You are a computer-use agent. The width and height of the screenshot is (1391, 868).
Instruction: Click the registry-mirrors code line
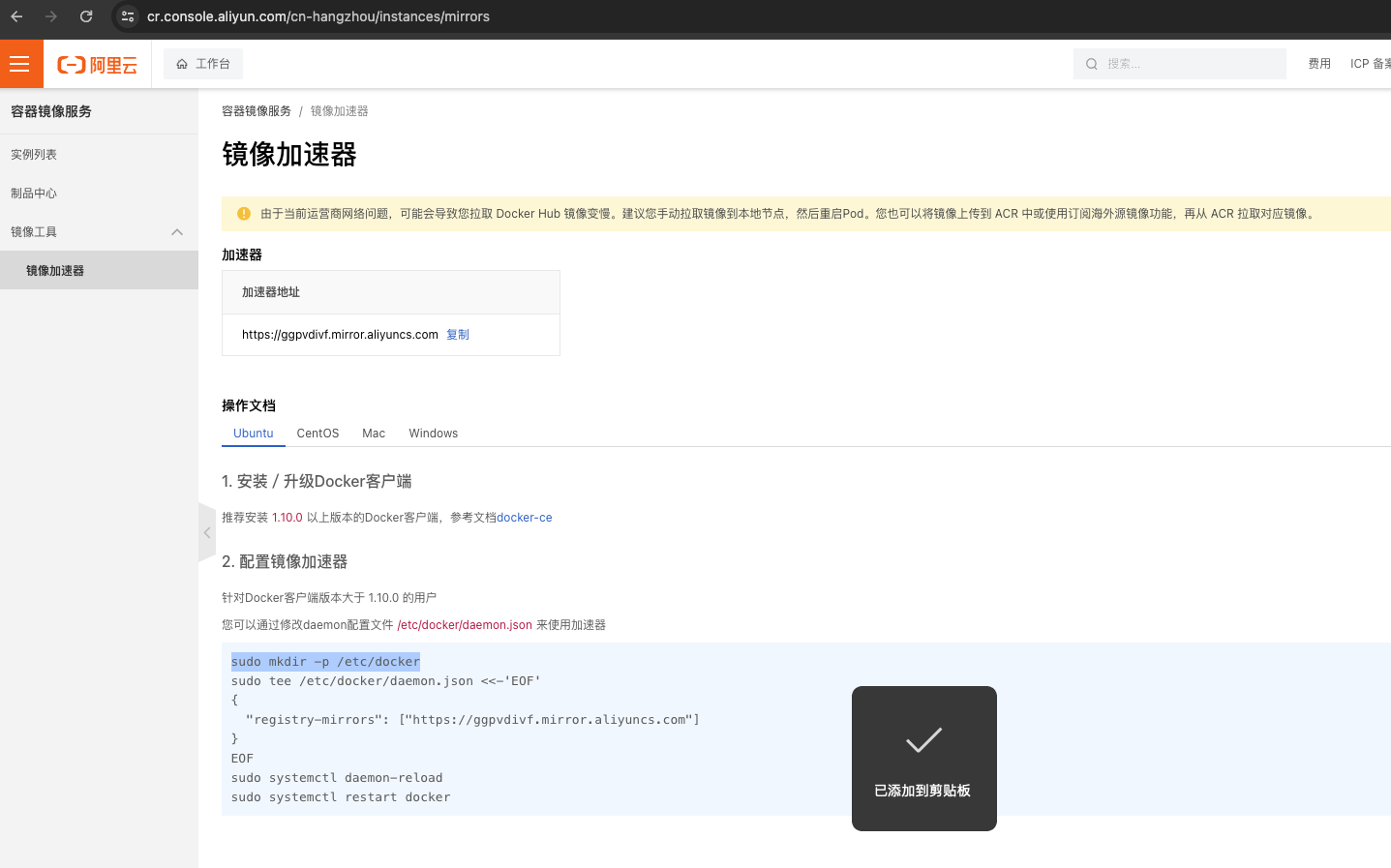pos(472,720)
